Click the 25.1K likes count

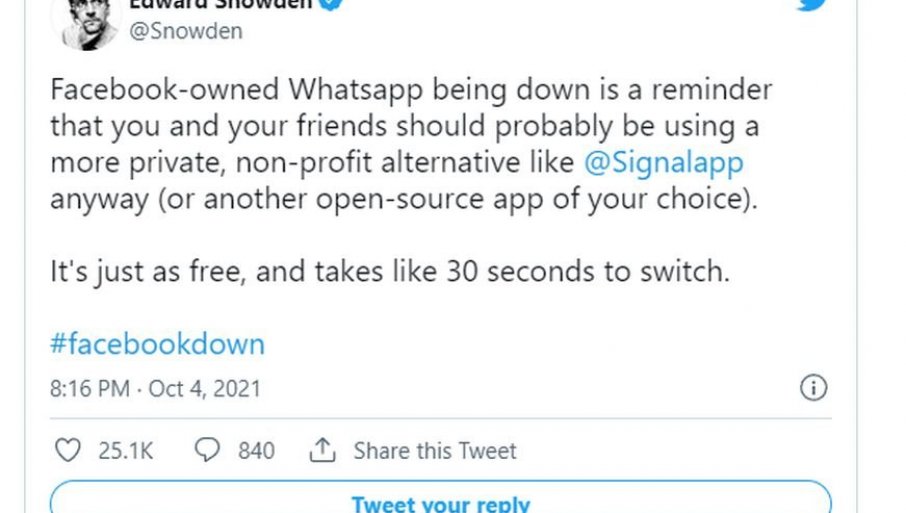125,451
